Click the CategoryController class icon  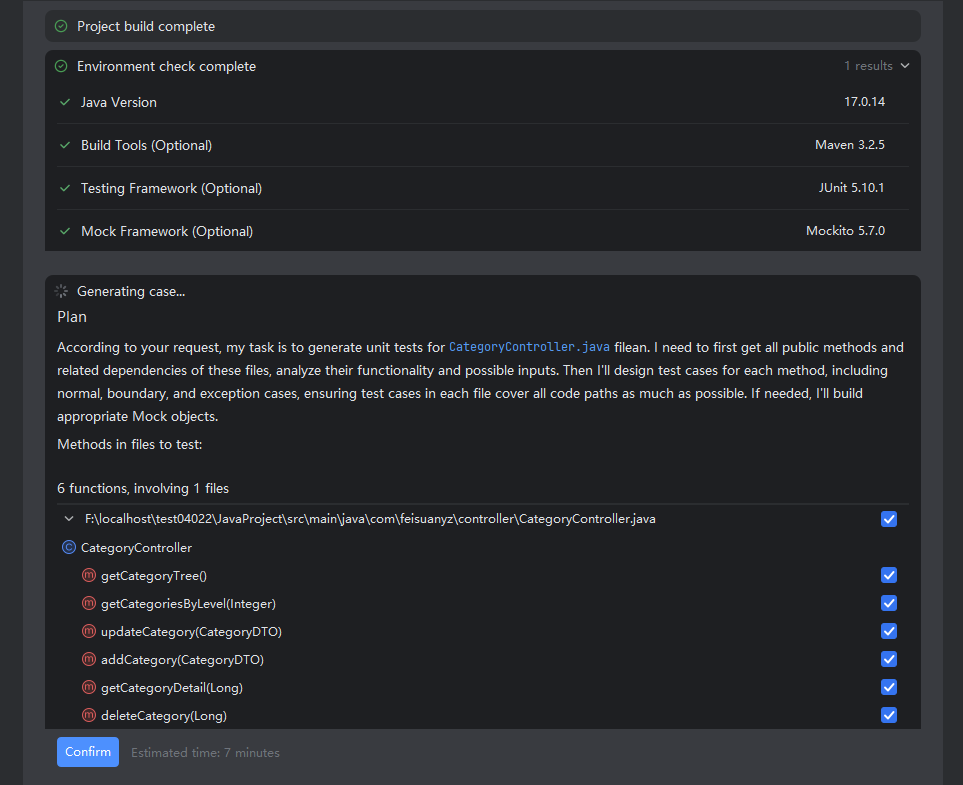click(x=69, y=547)
